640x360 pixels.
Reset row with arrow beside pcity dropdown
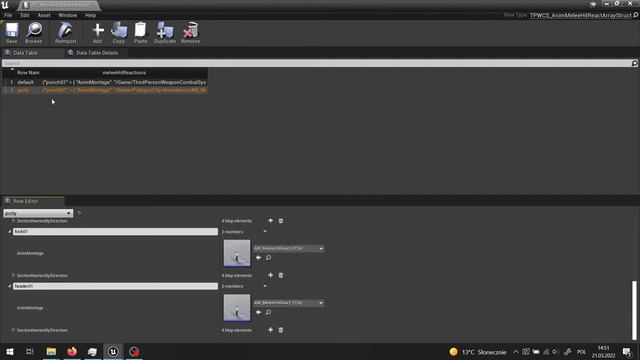79,213
